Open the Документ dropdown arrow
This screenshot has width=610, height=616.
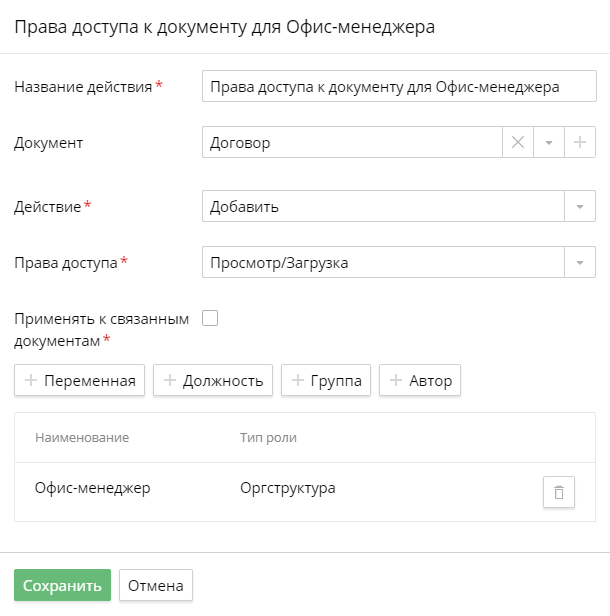(x=549, y=142)
